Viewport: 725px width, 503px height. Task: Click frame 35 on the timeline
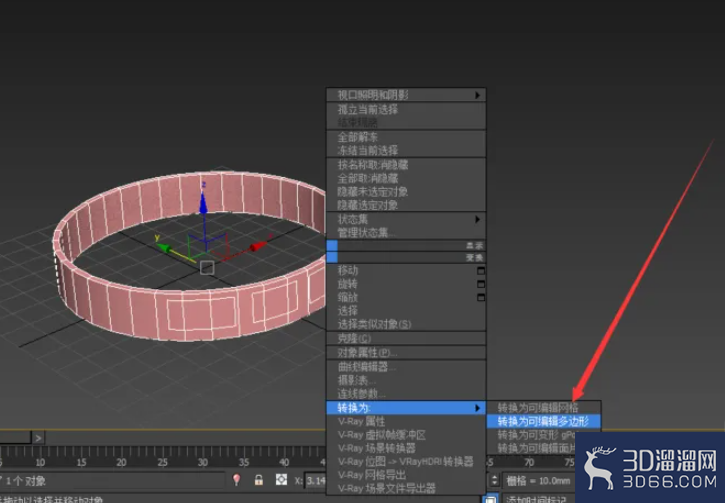pyautogui.click(x=244, y=462)
